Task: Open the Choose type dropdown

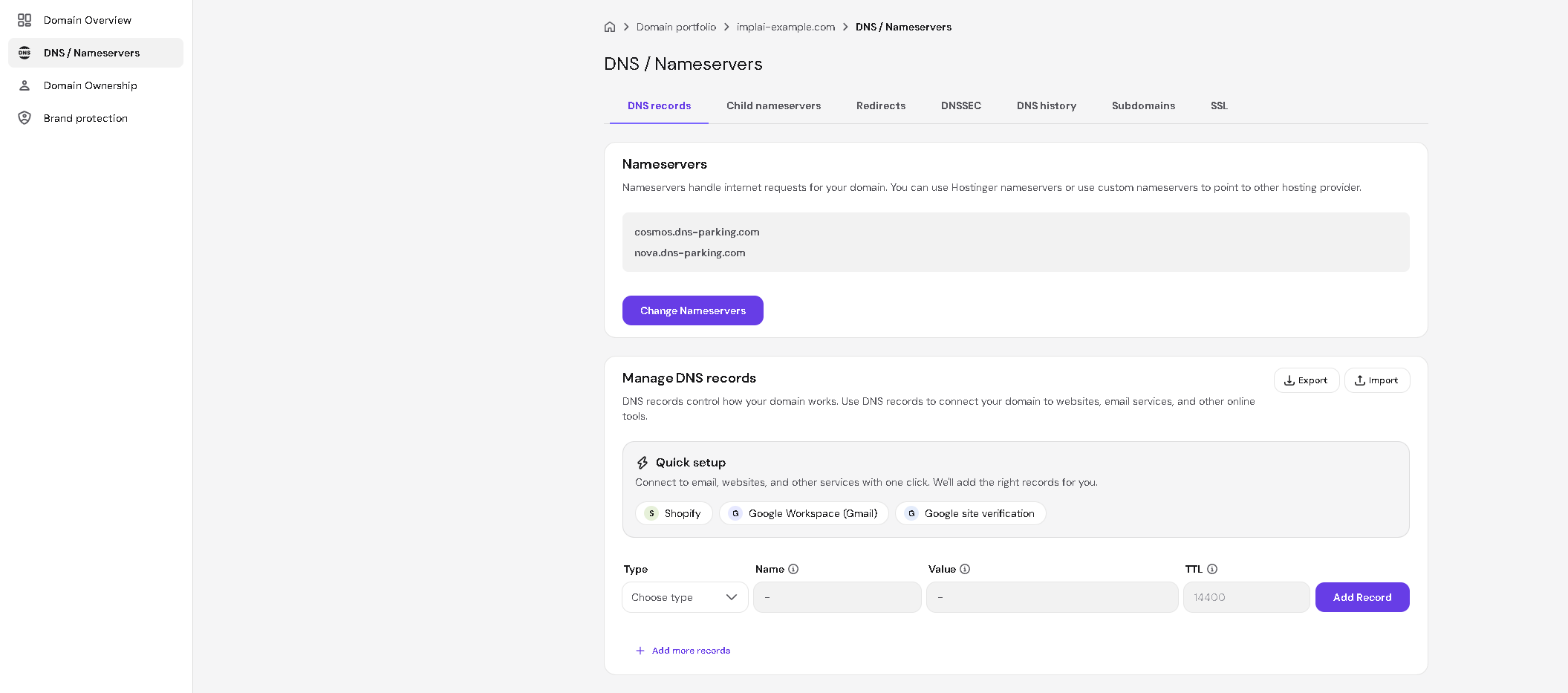Action: (x=685, y=597)
